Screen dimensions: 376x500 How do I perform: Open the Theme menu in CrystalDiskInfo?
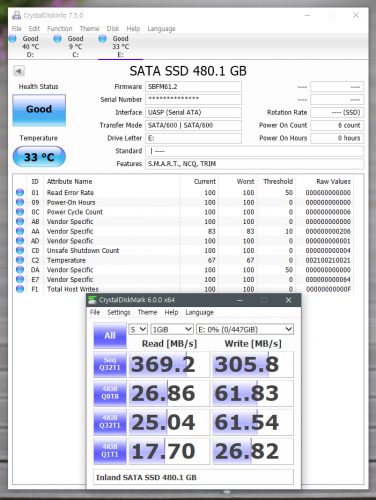pos(89,29)
